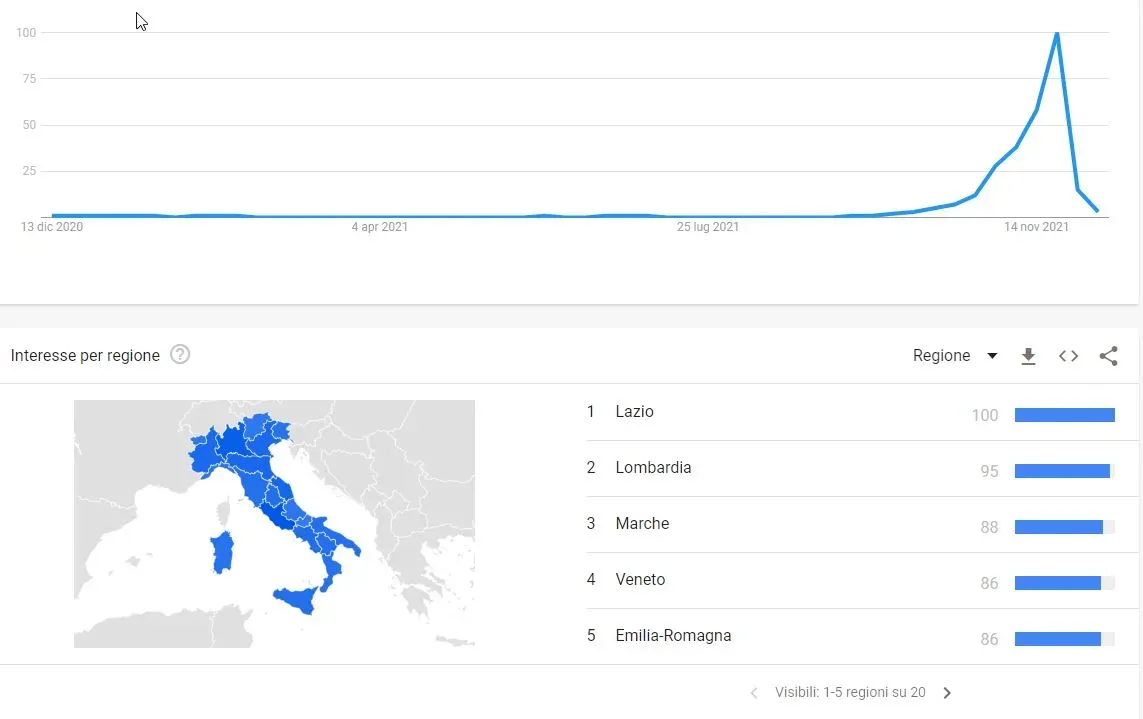This screenshot has width=1143, height=719.
Task: Click the Interesse per regione heading
Action: pos(85,356)
